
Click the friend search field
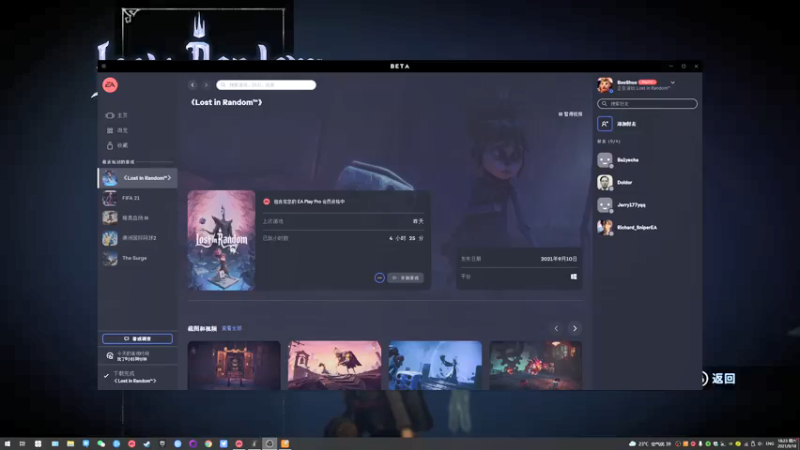647,104
